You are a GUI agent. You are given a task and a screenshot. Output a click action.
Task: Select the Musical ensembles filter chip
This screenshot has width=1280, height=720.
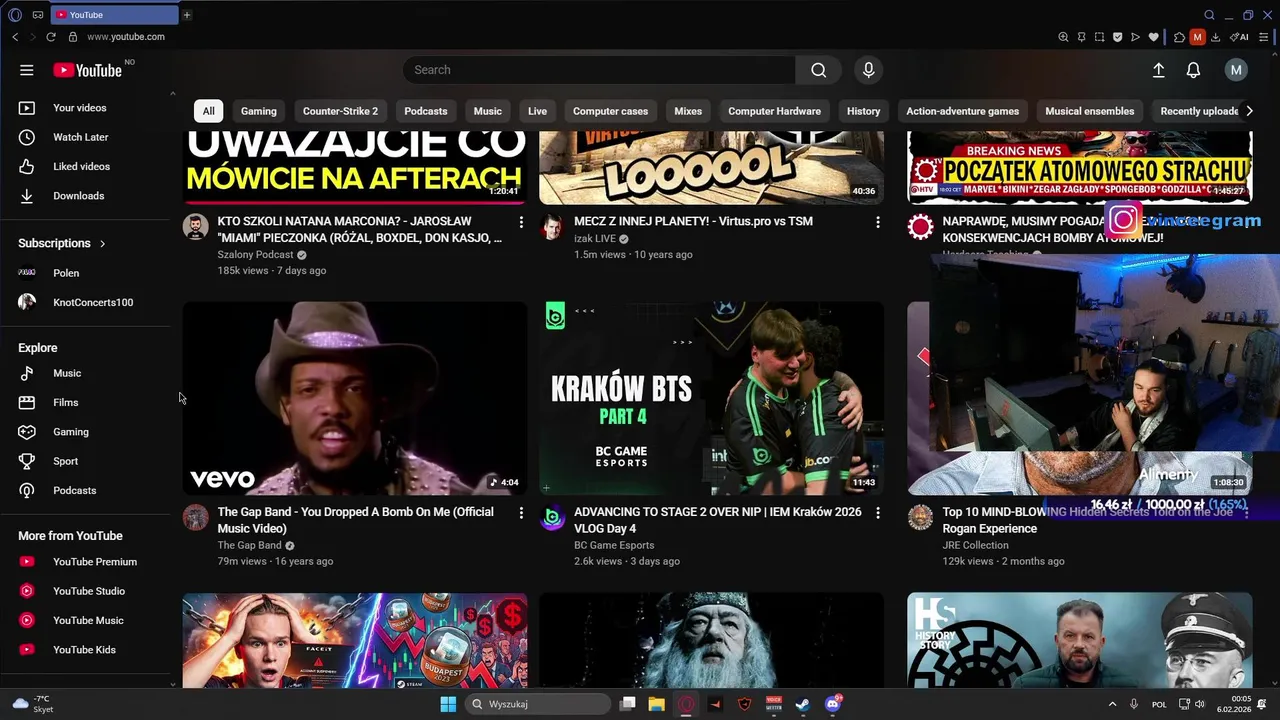[x=1089, y=111]
